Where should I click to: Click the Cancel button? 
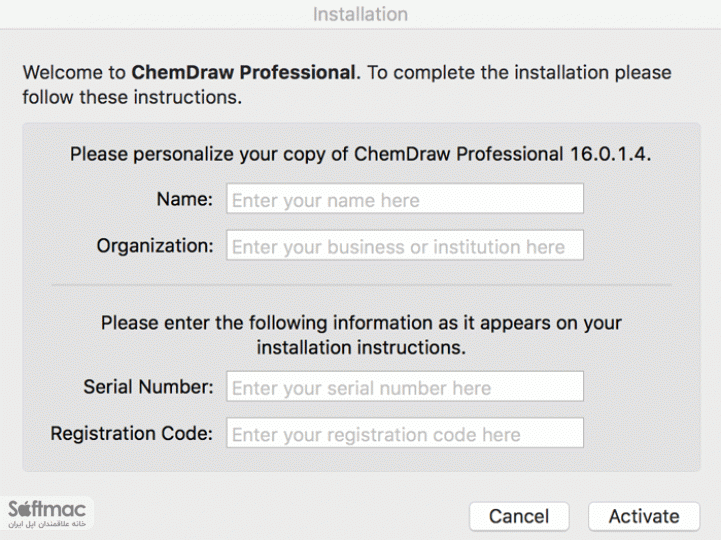[519, 516]
